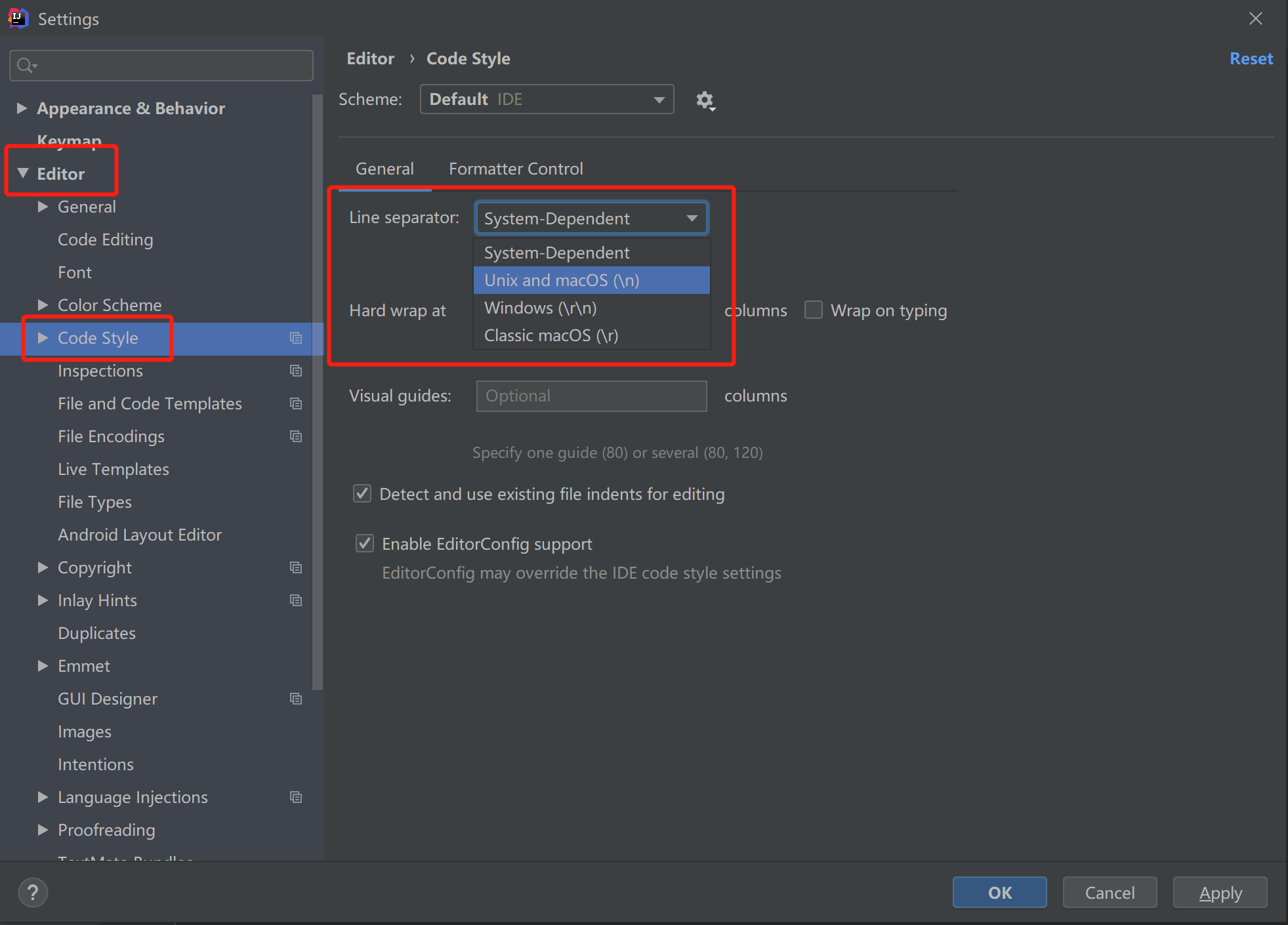
Task: Click the help question mark icon
Action: [x=33, y=892]
